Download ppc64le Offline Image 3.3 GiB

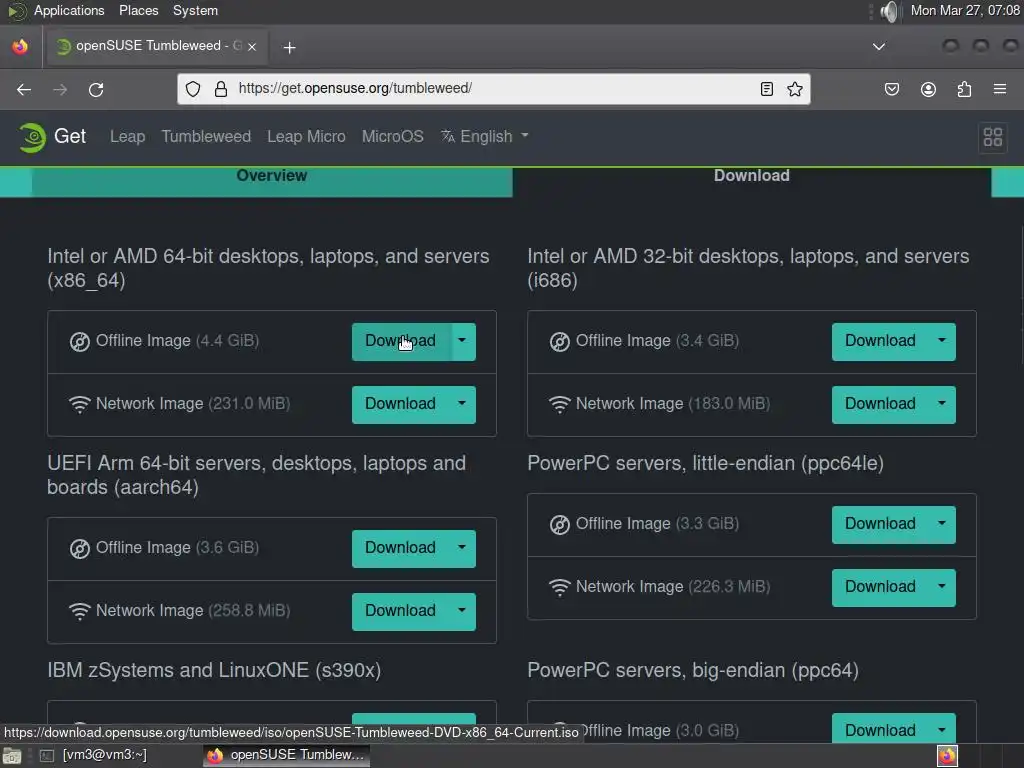881,524
